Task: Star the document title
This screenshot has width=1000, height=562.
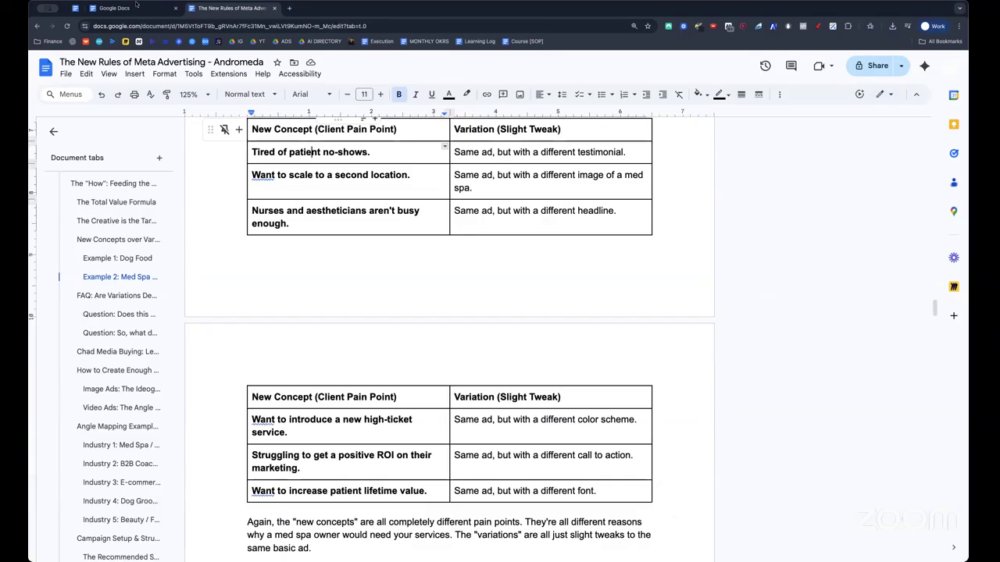Action: pyautogui.click(x=277, y=63)
